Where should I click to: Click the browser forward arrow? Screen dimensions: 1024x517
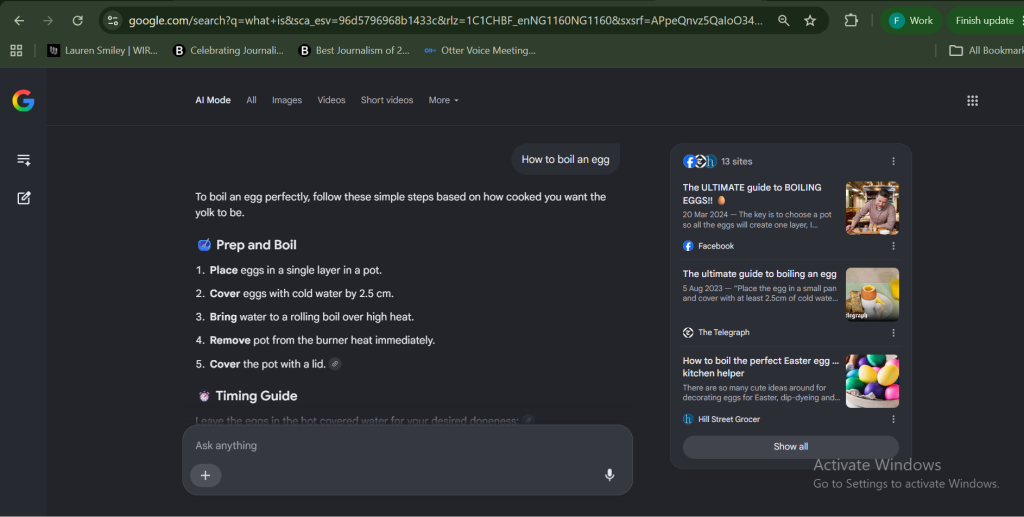pyautogui.click(x=48, y=21)
